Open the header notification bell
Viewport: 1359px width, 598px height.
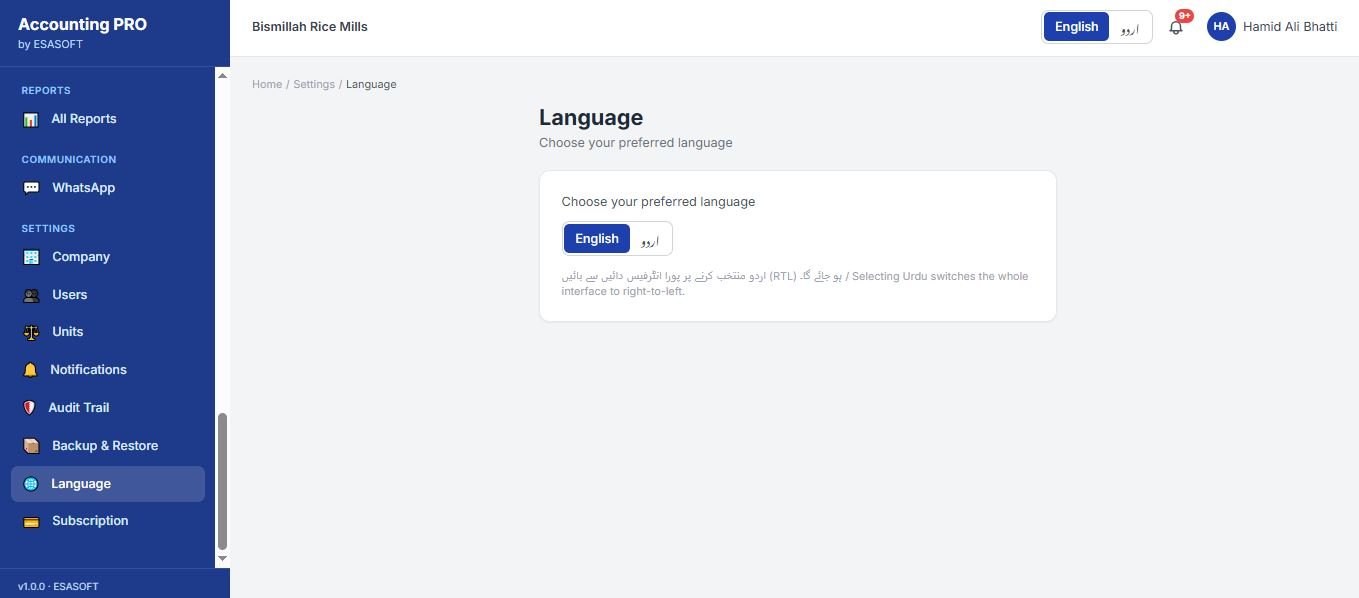click(x=1176, y=28)
